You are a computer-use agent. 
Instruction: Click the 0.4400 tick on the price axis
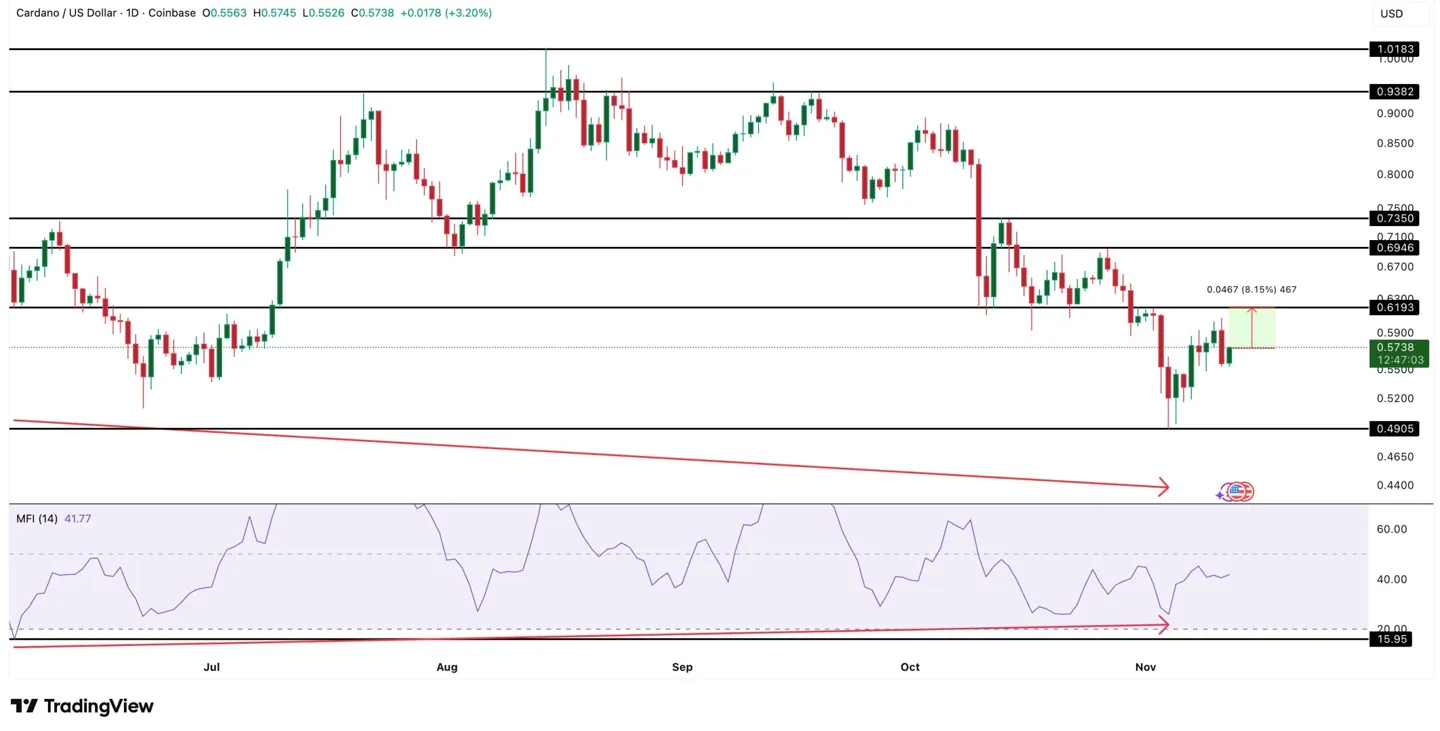[x=1396, y=485]
